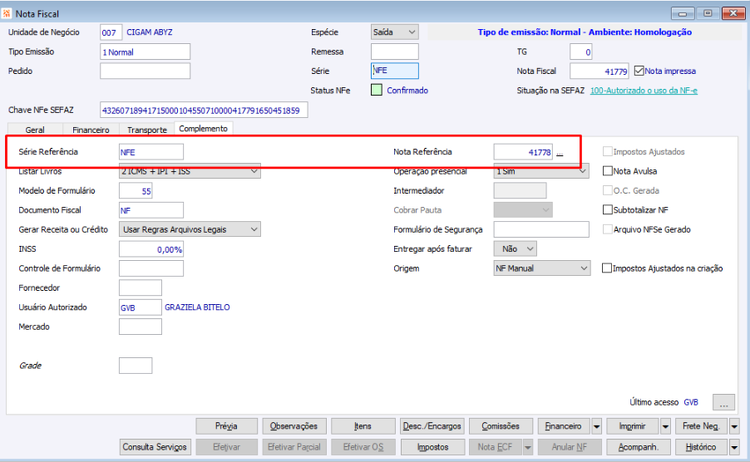Open dropdown arrow next to Histórico button
Image resolution: width=750 pixels, height=462 pixels.
click(x=734, y=447)
